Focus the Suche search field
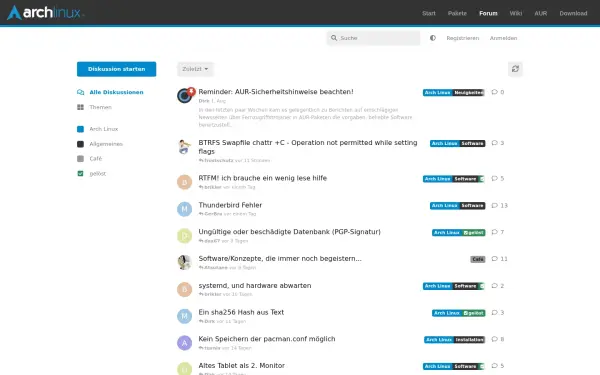 coord(373,38)
